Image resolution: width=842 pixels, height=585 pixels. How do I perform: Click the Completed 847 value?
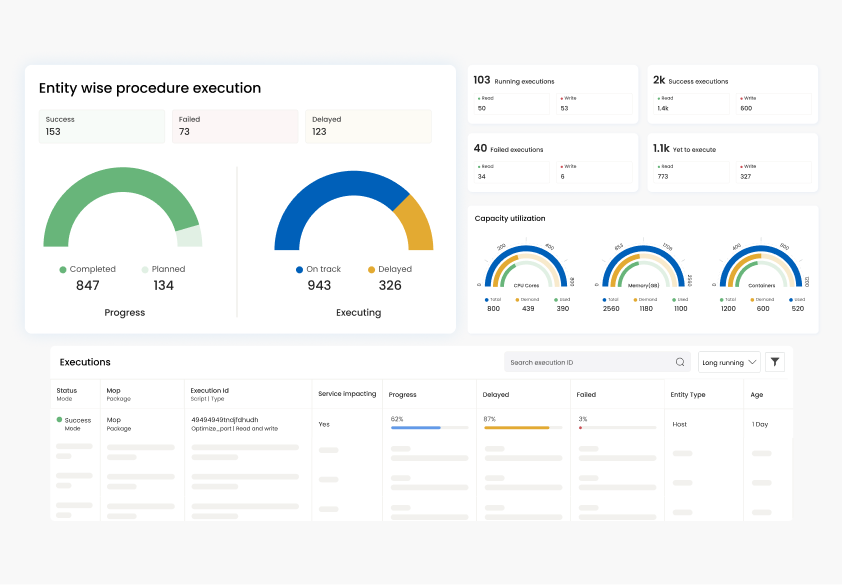pyautogui.click(x=88, y=286)
